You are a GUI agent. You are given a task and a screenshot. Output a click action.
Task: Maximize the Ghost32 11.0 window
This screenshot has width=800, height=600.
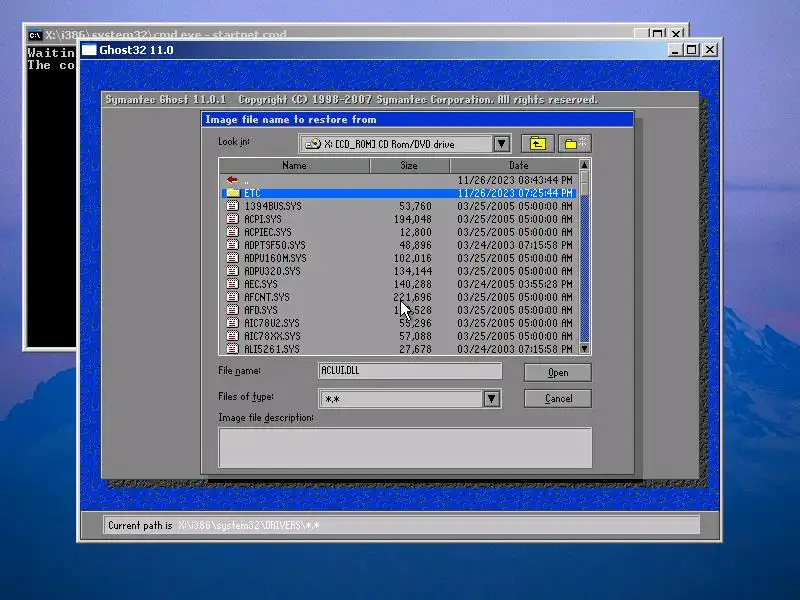(x=692, y=50)
